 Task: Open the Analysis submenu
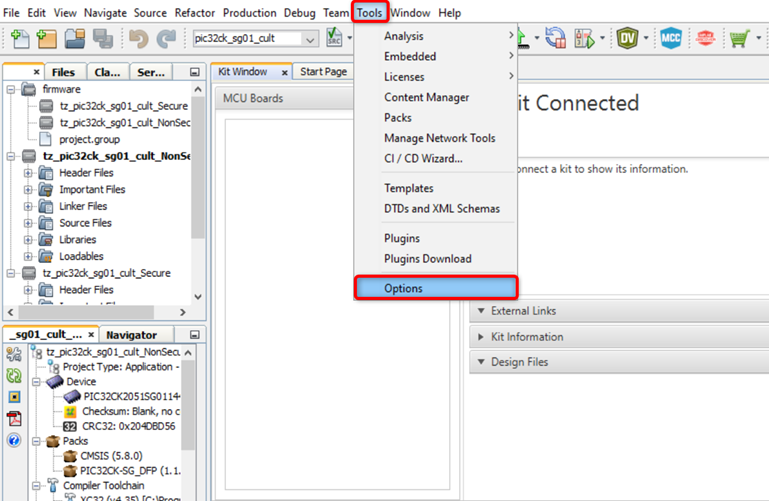coord(436,36)
